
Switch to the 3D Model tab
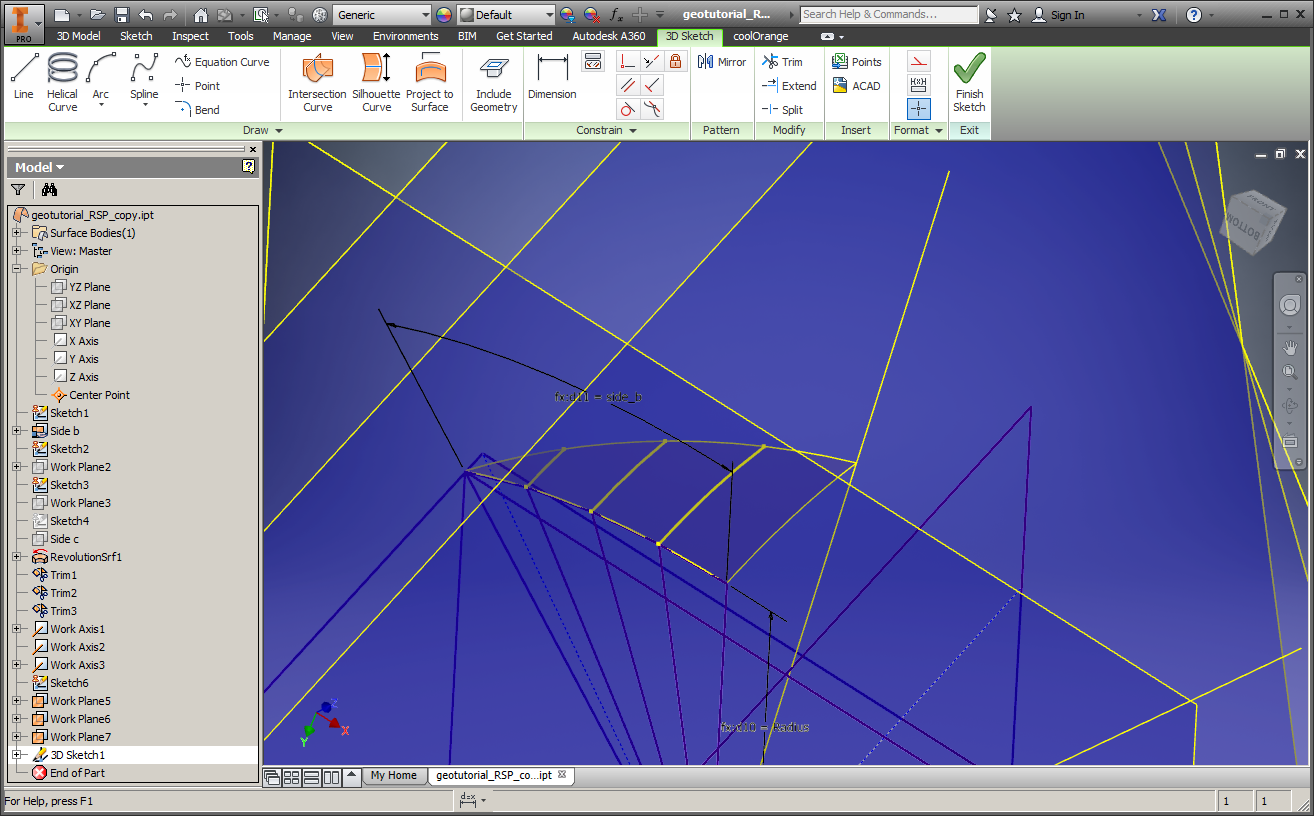coord(78,36)
